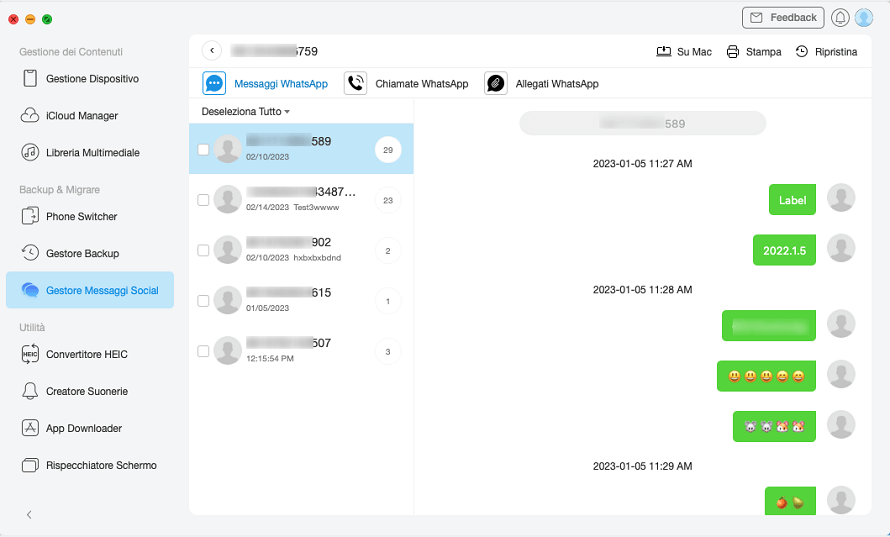The width and height of the screenshot is (890, 537).
Task: Collapse the left sidebar with the chevron
Action: [29, 514]
